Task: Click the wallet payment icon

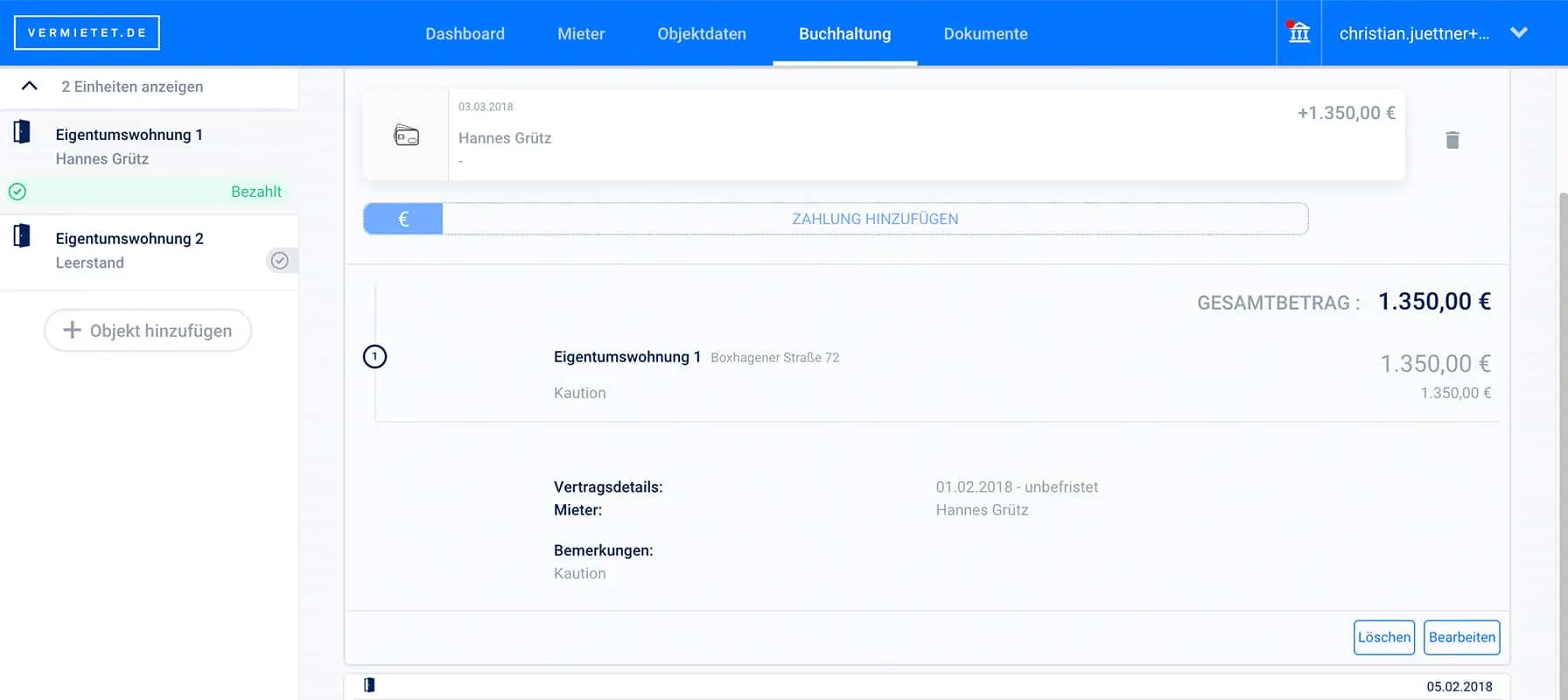Action: [x=407, y=136]
